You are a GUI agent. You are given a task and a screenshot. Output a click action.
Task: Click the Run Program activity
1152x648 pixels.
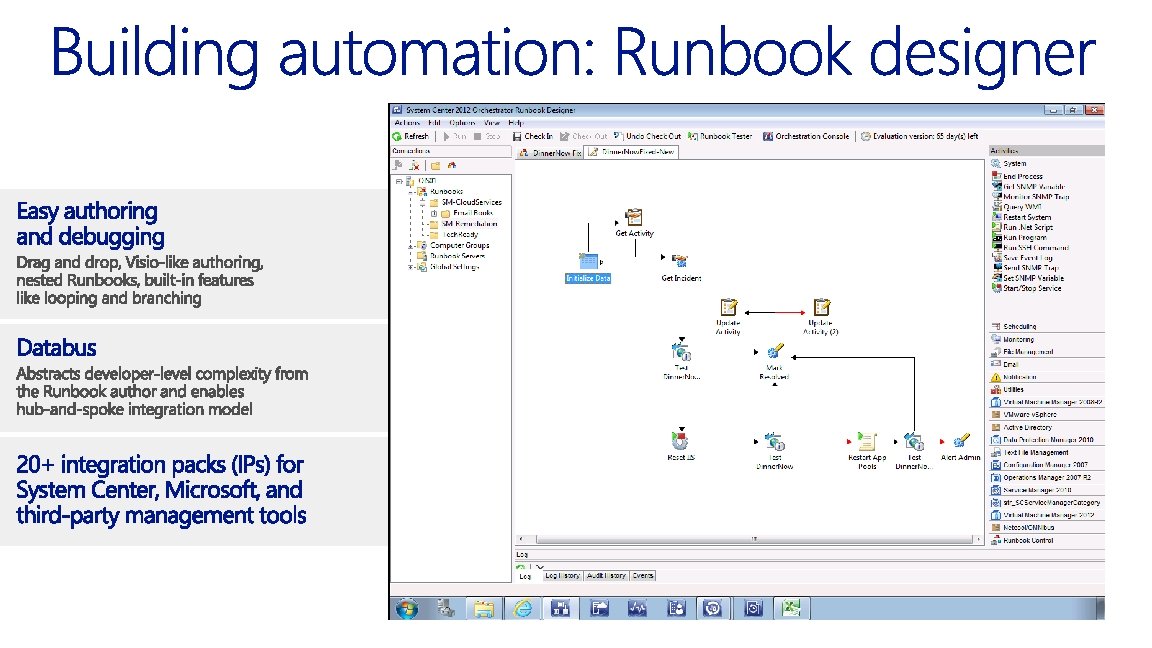1019,238
